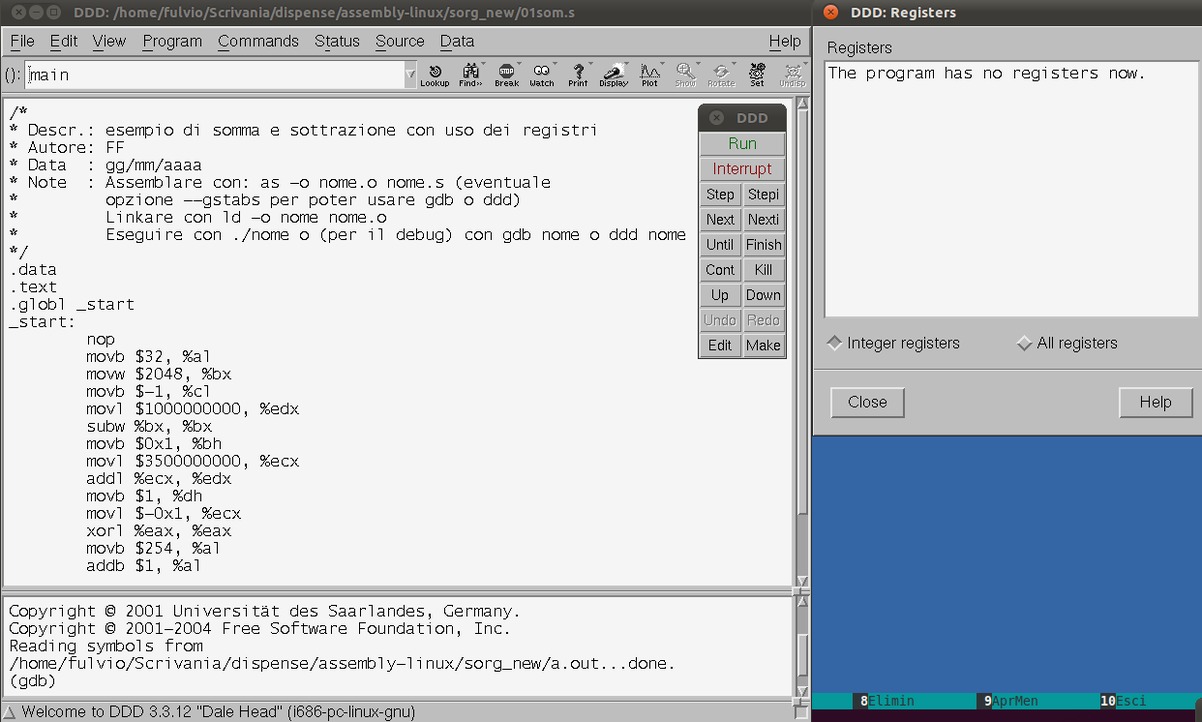The height and width of the screenshot is (722, 1202).
Task: Click the Show magnifier icon
Action: pos(685,75)
